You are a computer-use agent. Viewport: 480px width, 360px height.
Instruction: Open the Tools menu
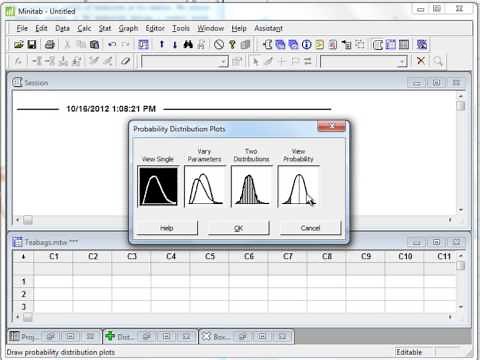[181, 28]
